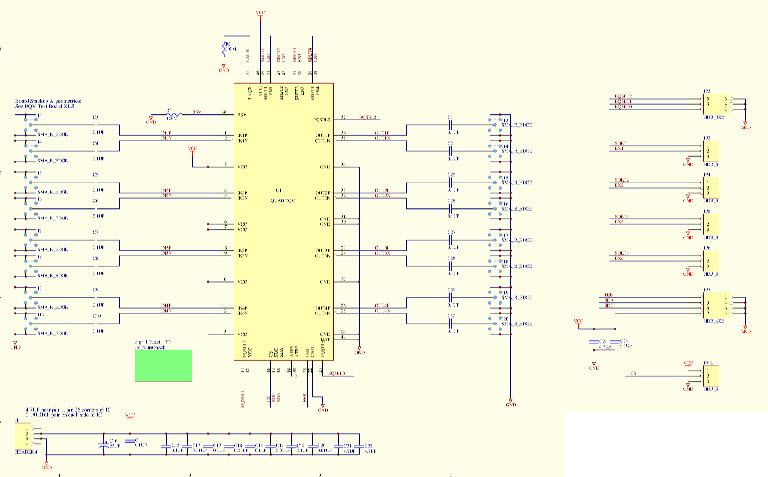Select the inductor symbol left of the IC

[x=172, y=116]
